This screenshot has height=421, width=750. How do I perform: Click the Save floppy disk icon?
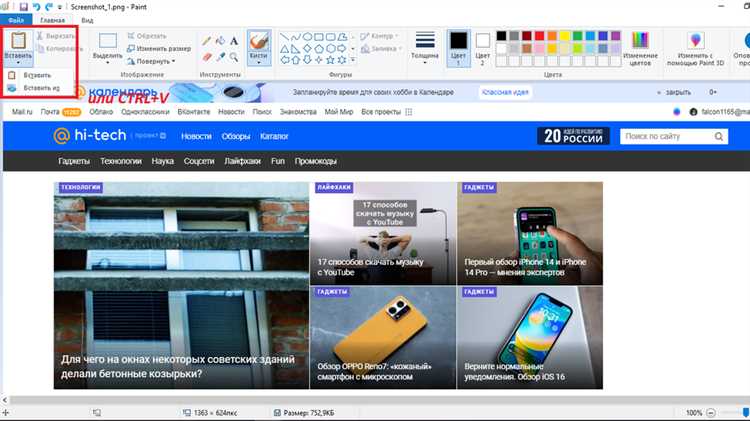[x=23, y=7]
